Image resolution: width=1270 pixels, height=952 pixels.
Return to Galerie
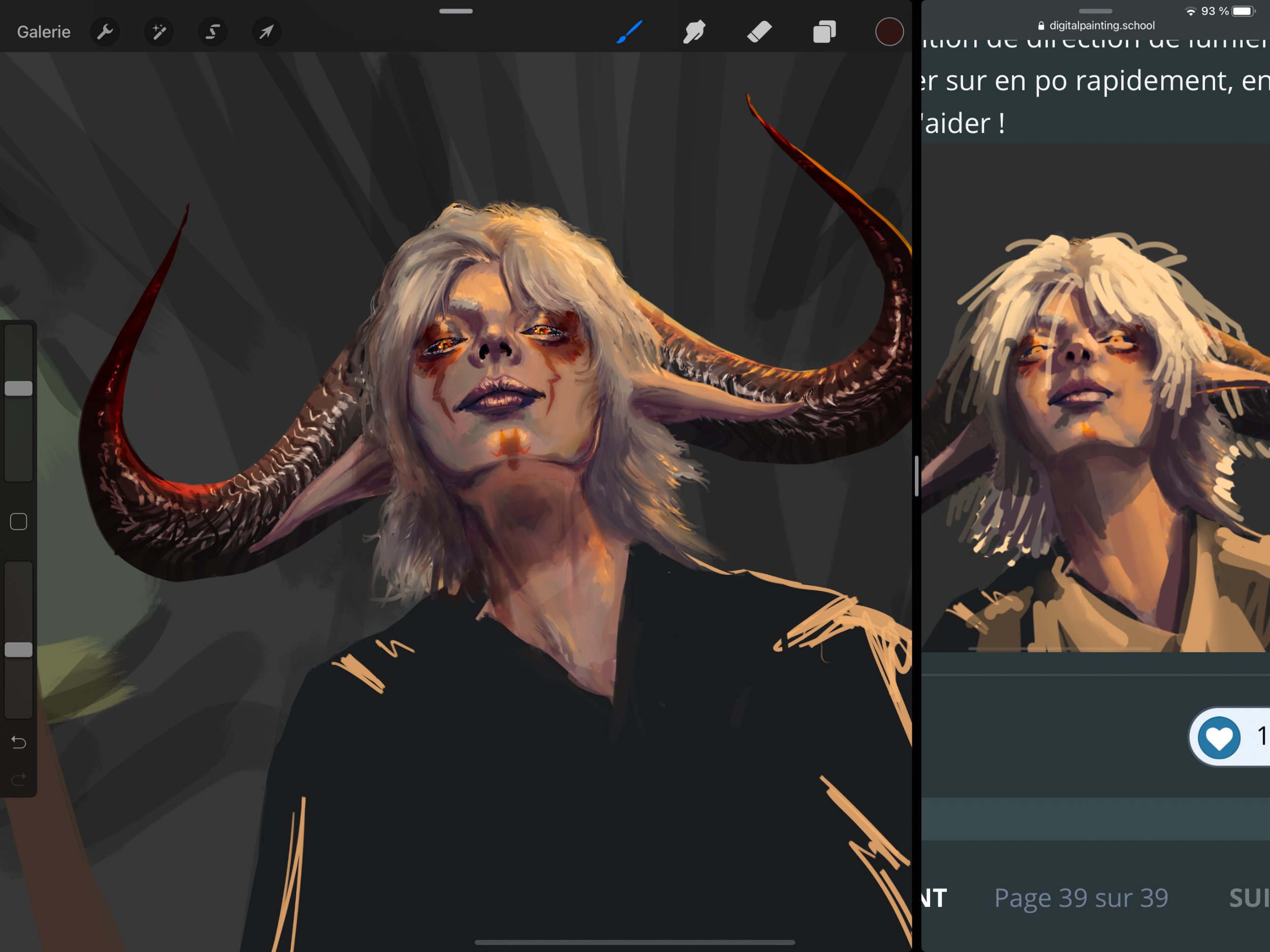44,31
